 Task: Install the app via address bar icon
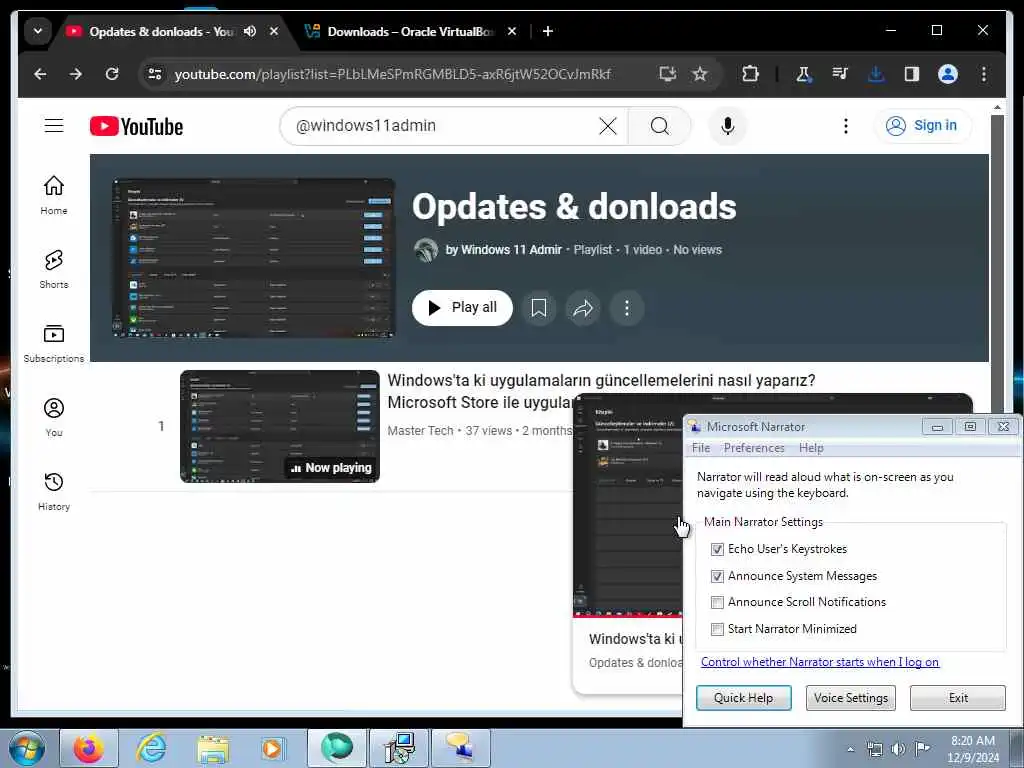667,74
